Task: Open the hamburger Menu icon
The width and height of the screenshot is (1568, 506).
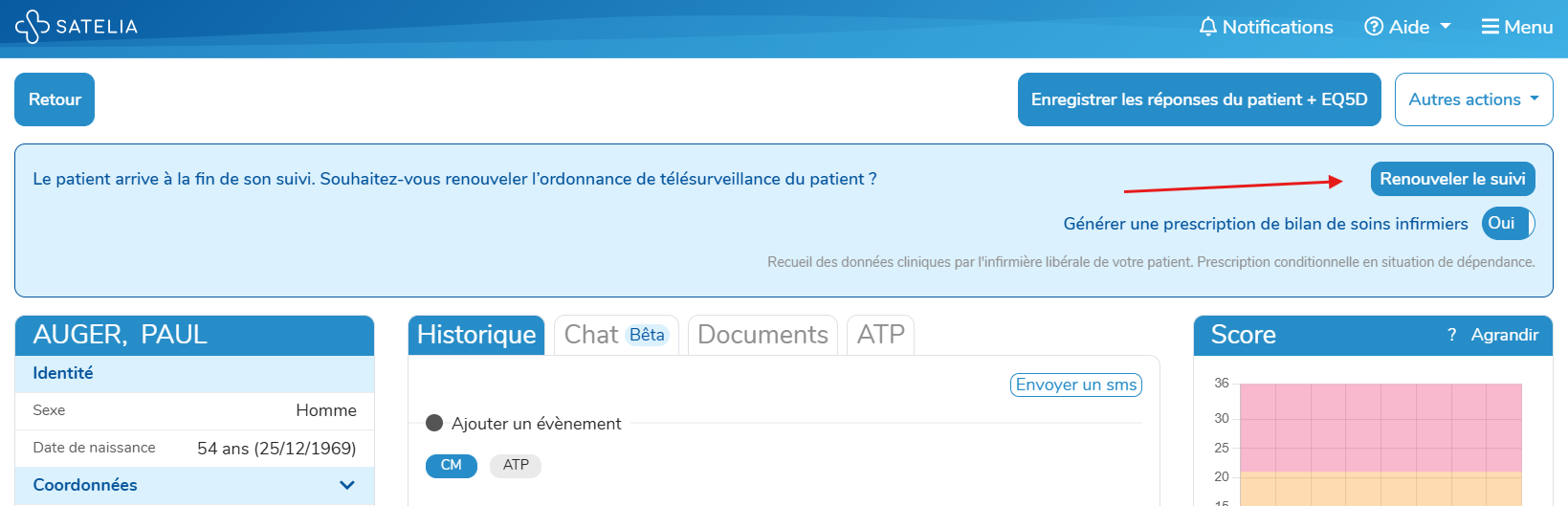Action: (1491, 27)
